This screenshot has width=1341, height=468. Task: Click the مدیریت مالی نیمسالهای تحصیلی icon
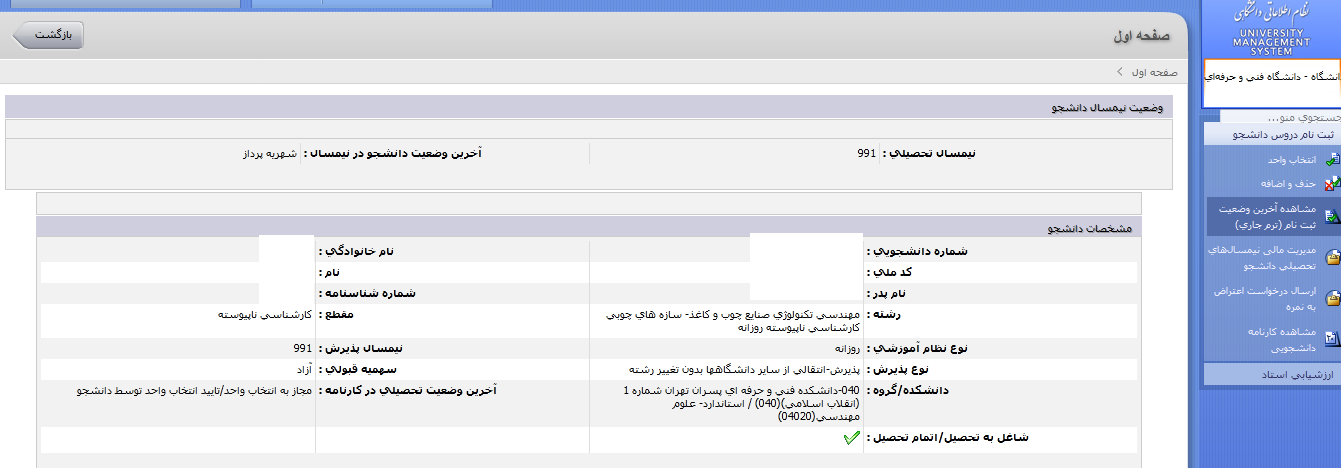point(1332,258)
